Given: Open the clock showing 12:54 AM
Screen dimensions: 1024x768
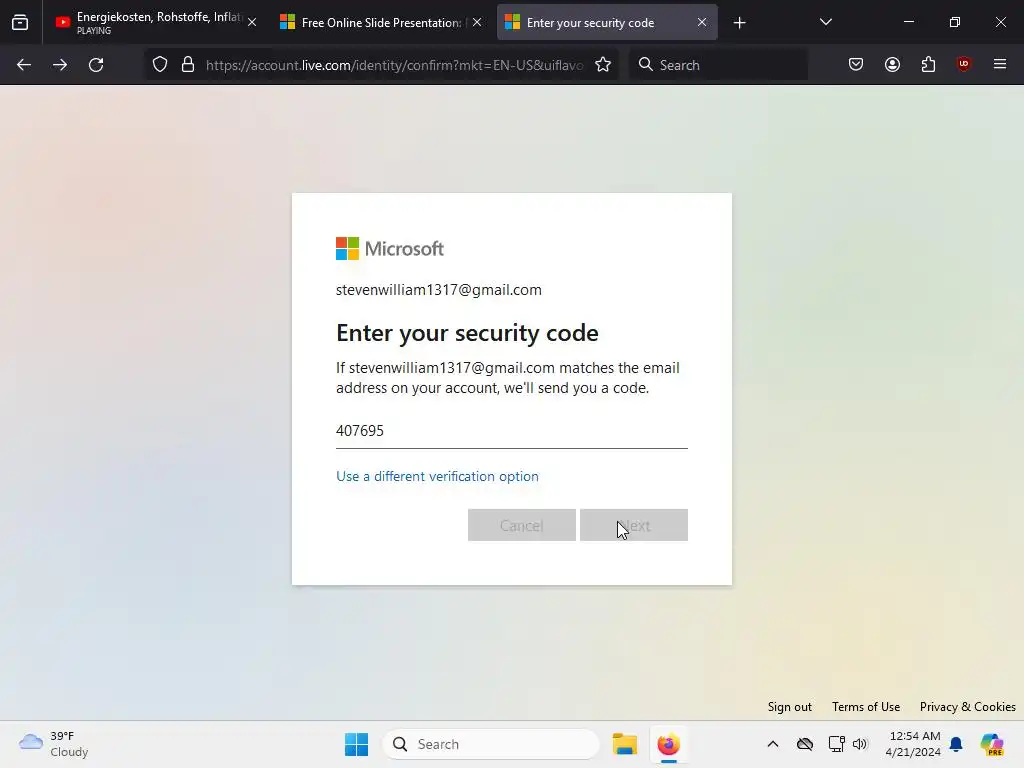Looking at the screenshot, I should pos(913,744).
